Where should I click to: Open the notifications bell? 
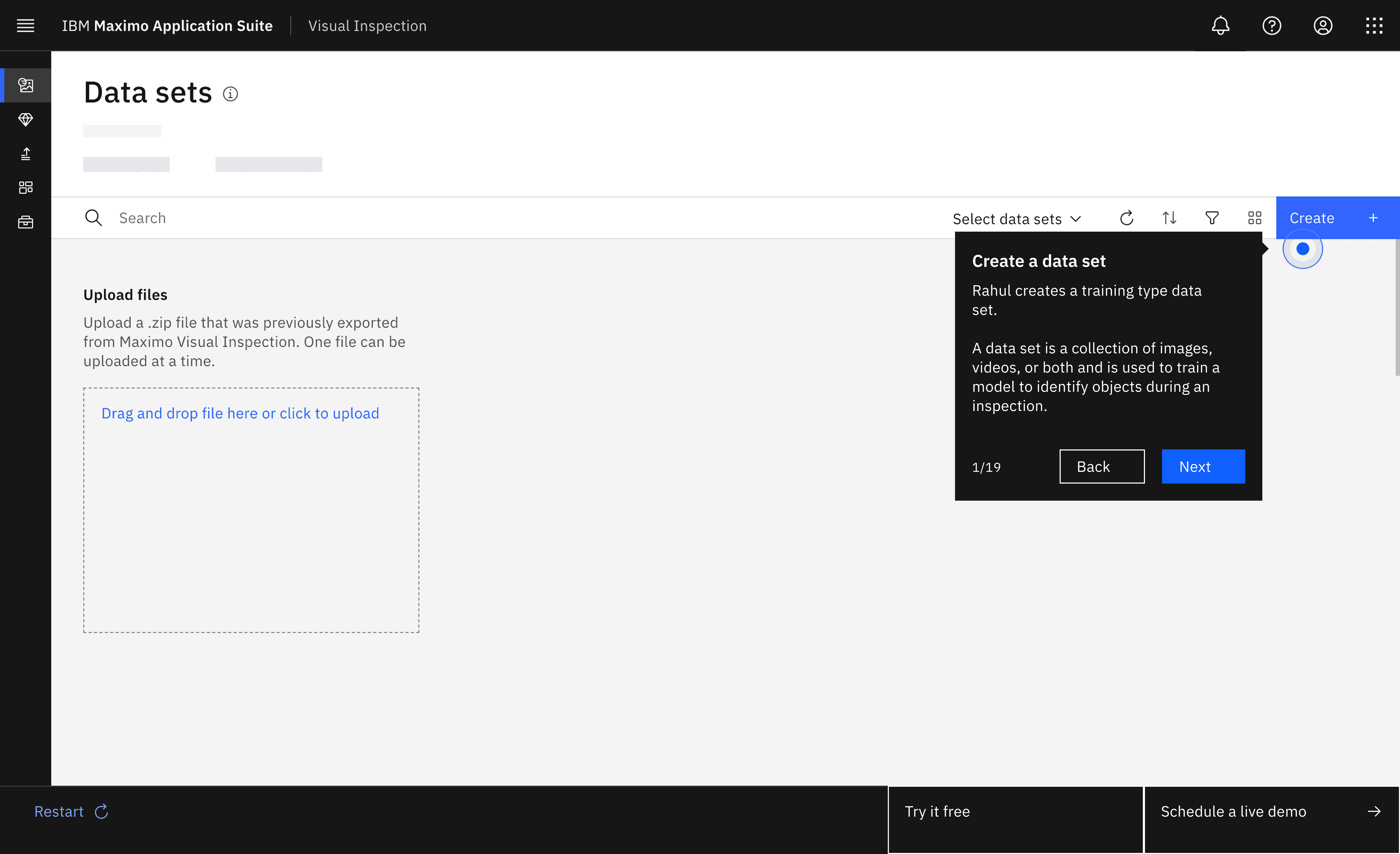(x=1220, y=26)
